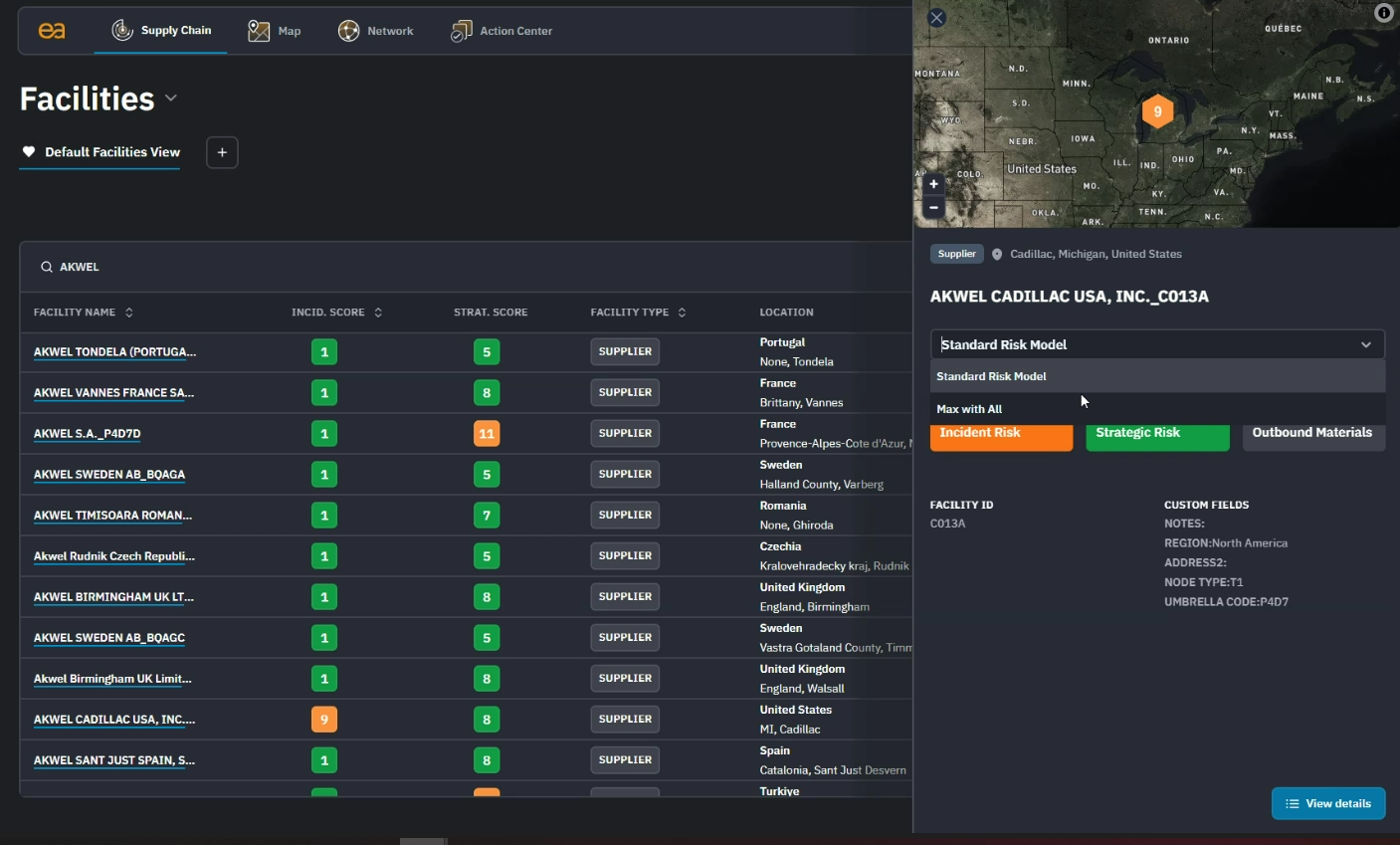This screenshot has height=845, width=1400.
Task: Open the Supply Chain tab
Action: [x=161, y=31]
